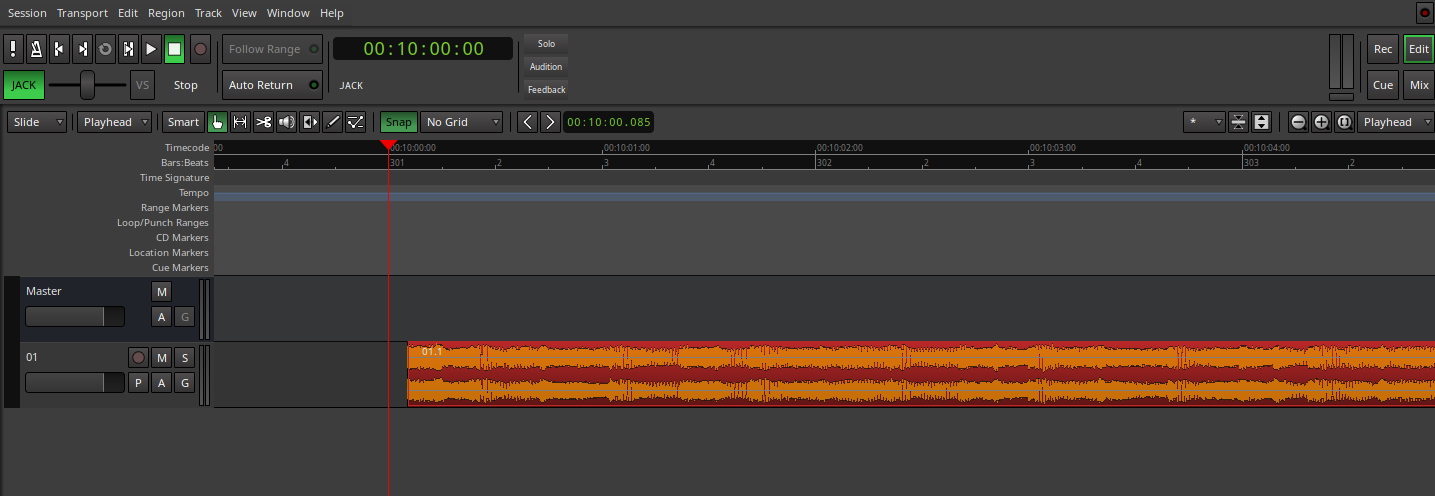Switch to the Mix window button
The width and height of the screenshot is (1435, 496).
(1418, 85)
